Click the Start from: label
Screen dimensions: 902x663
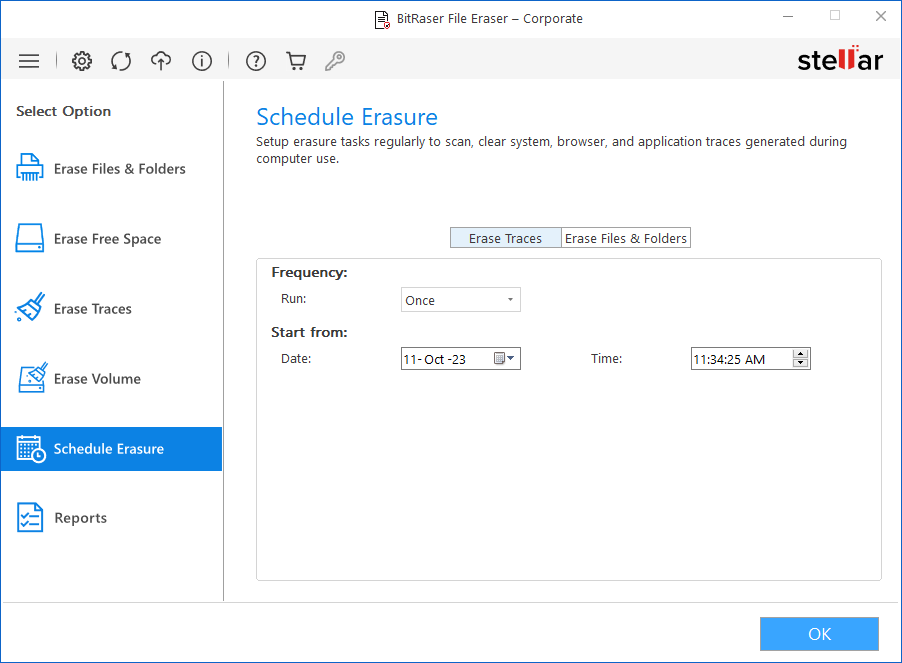point(309,332)
